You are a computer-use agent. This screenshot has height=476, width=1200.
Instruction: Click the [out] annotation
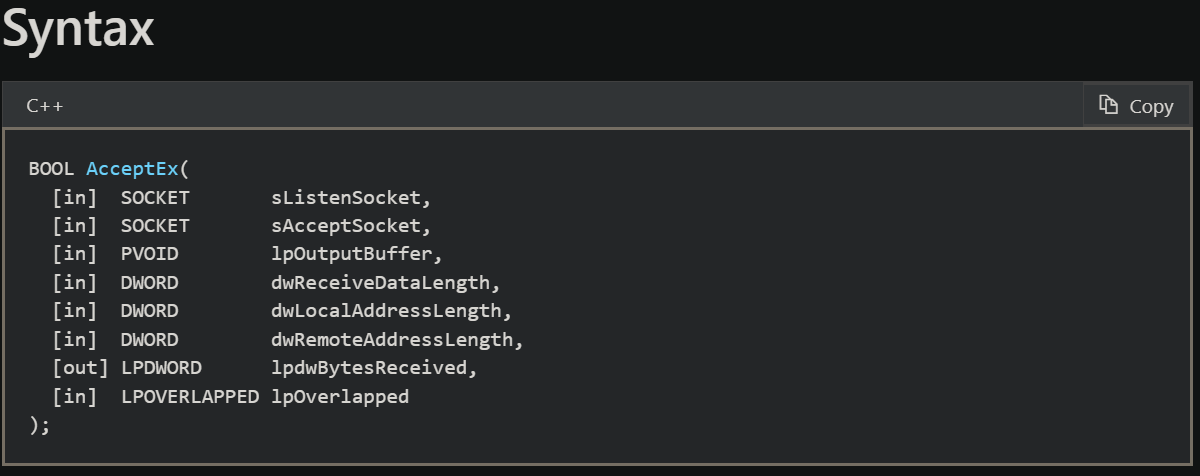pos(80,368)
